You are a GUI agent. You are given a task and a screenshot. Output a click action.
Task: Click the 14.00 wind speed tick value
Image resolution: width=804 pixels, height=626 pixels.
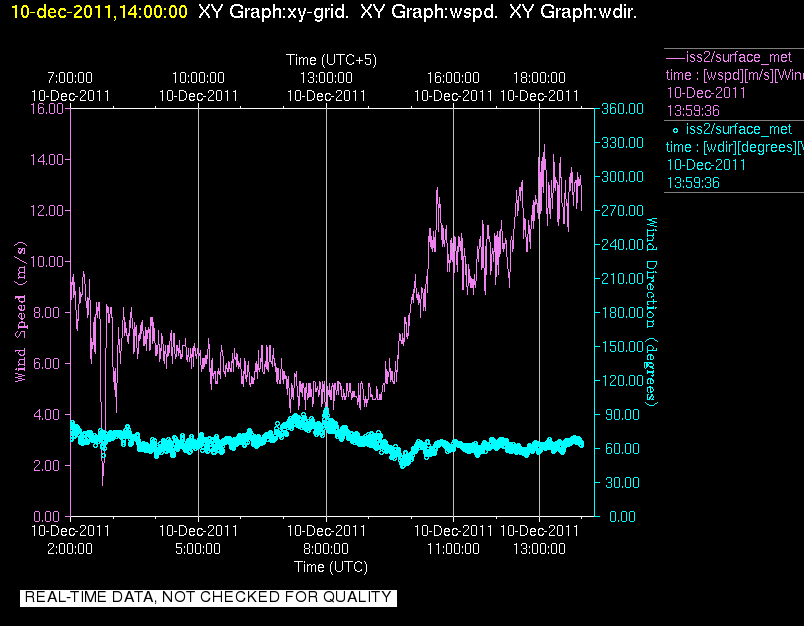tap(47, 159)
